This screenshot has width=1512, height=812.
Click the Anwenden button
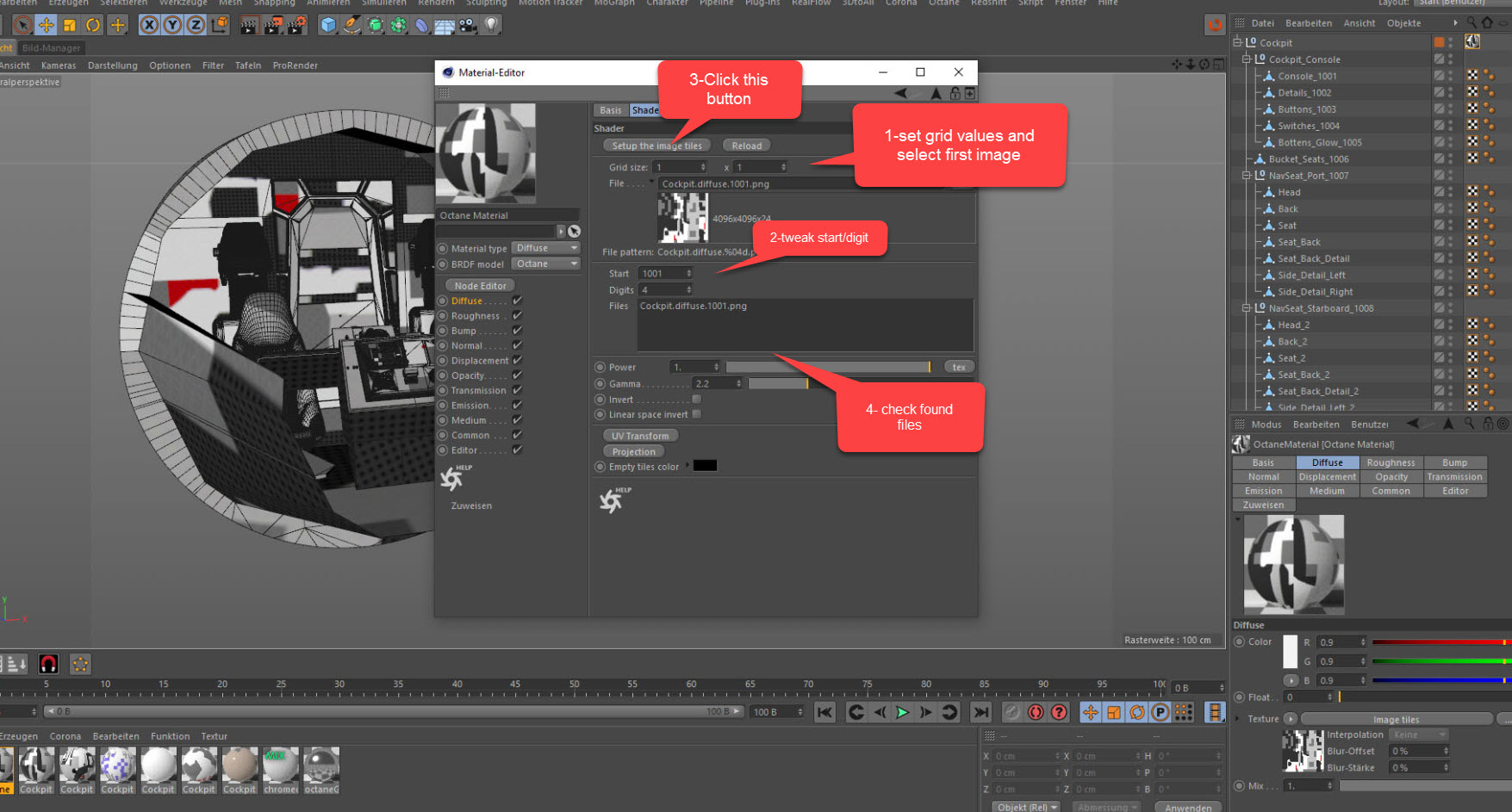click(1188, 807)
